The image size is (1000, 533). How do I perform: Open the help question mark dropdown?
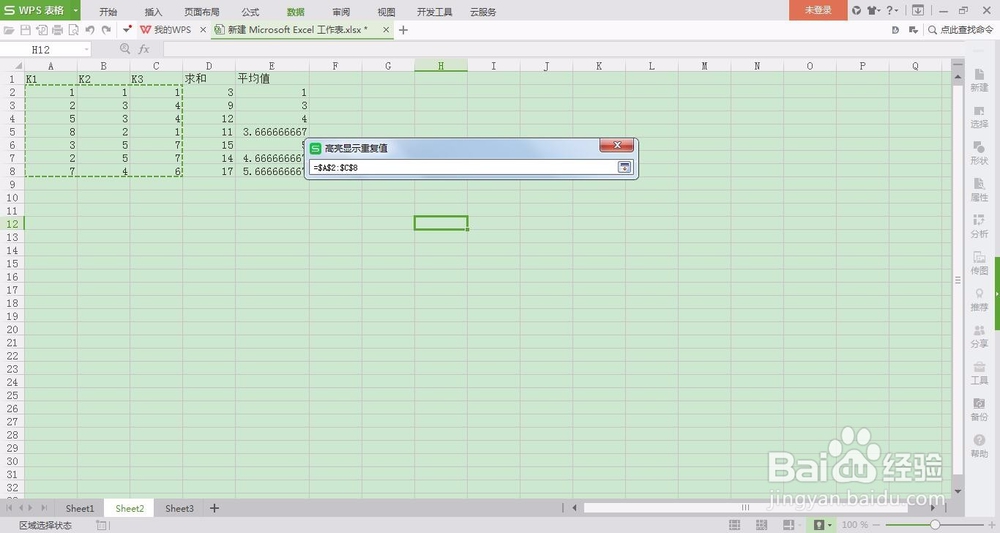coord(892,10)
